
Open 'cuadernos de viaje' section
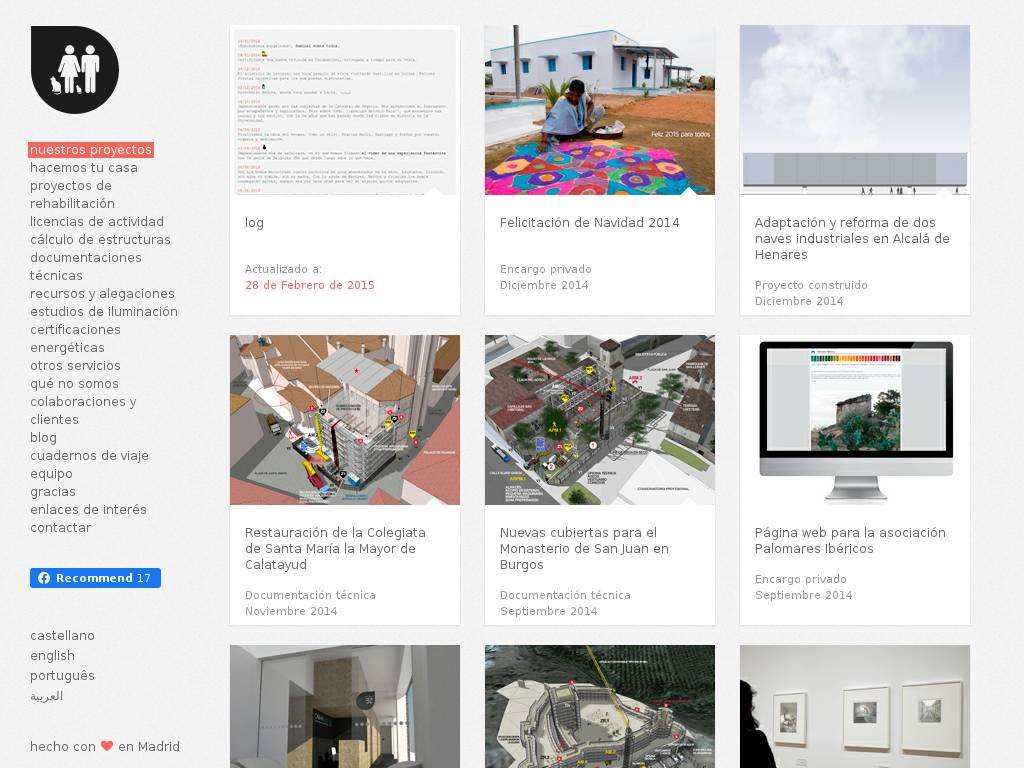pyautogui.click(x=89, y=456)
